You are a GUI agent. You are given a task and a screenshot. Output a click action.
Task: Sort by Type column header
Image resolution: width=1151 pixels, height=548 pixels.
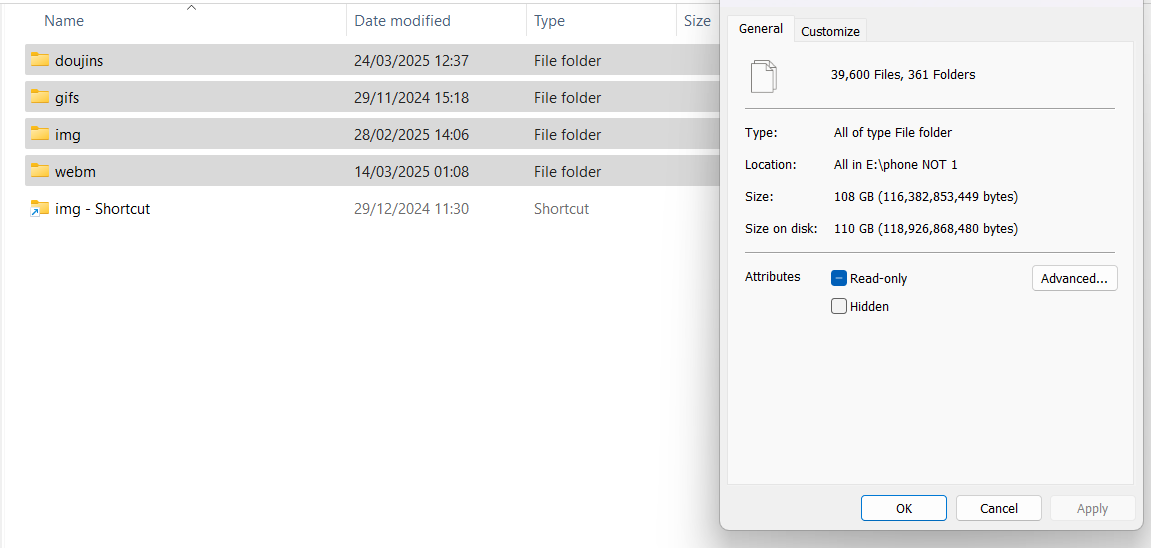click(549, 21)
